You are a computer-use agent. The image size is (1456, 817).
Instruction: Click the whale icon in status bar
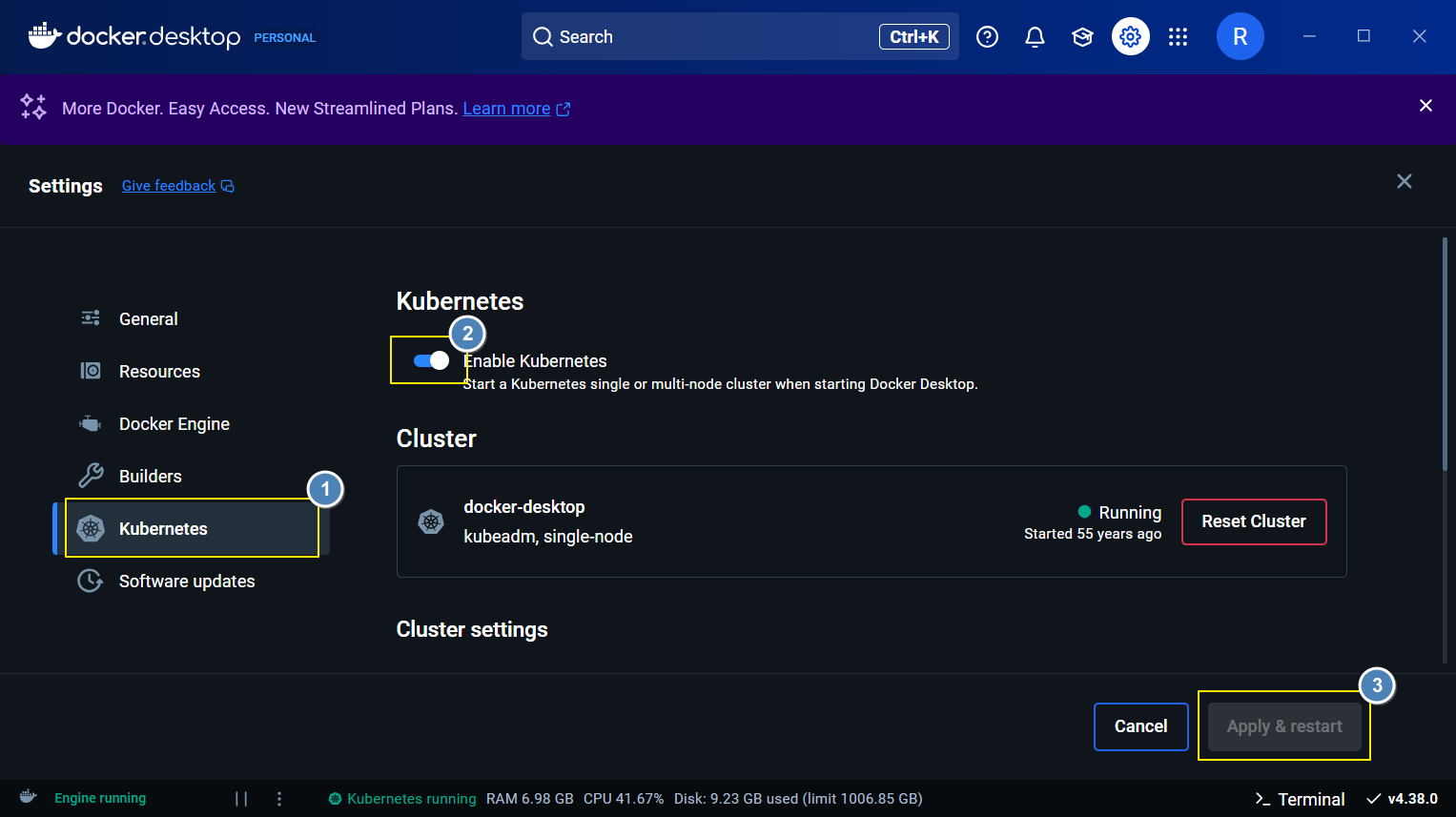click(29, 797)
